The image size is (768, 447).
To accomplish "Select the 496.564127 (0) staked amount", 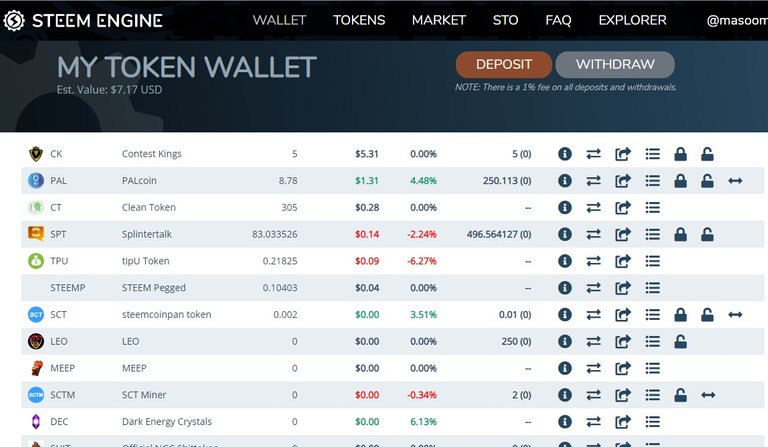I will pyautogui.click(x=499, y=234).
